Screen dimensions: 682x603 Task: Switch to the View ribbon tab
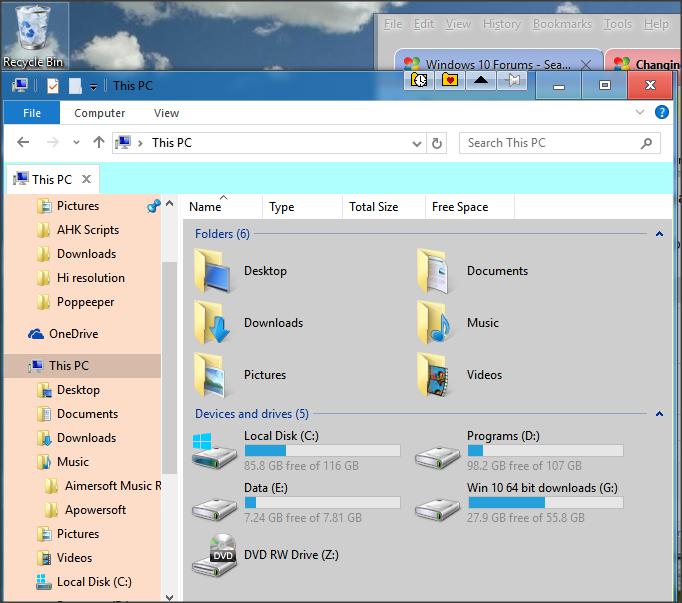click(x=166, y=113)
